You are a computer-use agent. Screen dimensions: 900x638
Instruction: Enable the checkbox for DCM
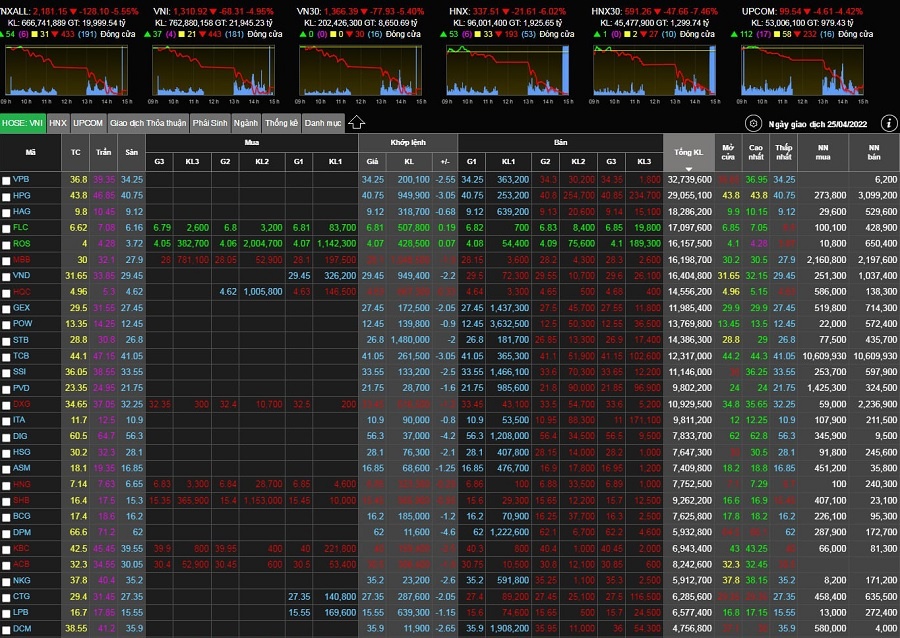click(x=7, y=628)
